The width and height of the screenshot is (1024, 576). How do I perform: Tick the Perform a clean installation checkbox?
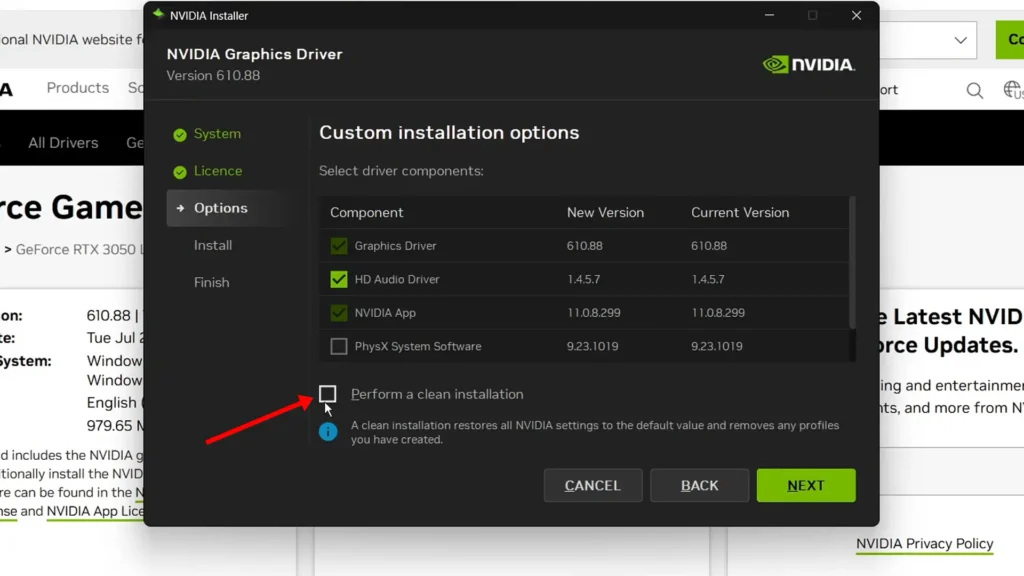[327, 394]
